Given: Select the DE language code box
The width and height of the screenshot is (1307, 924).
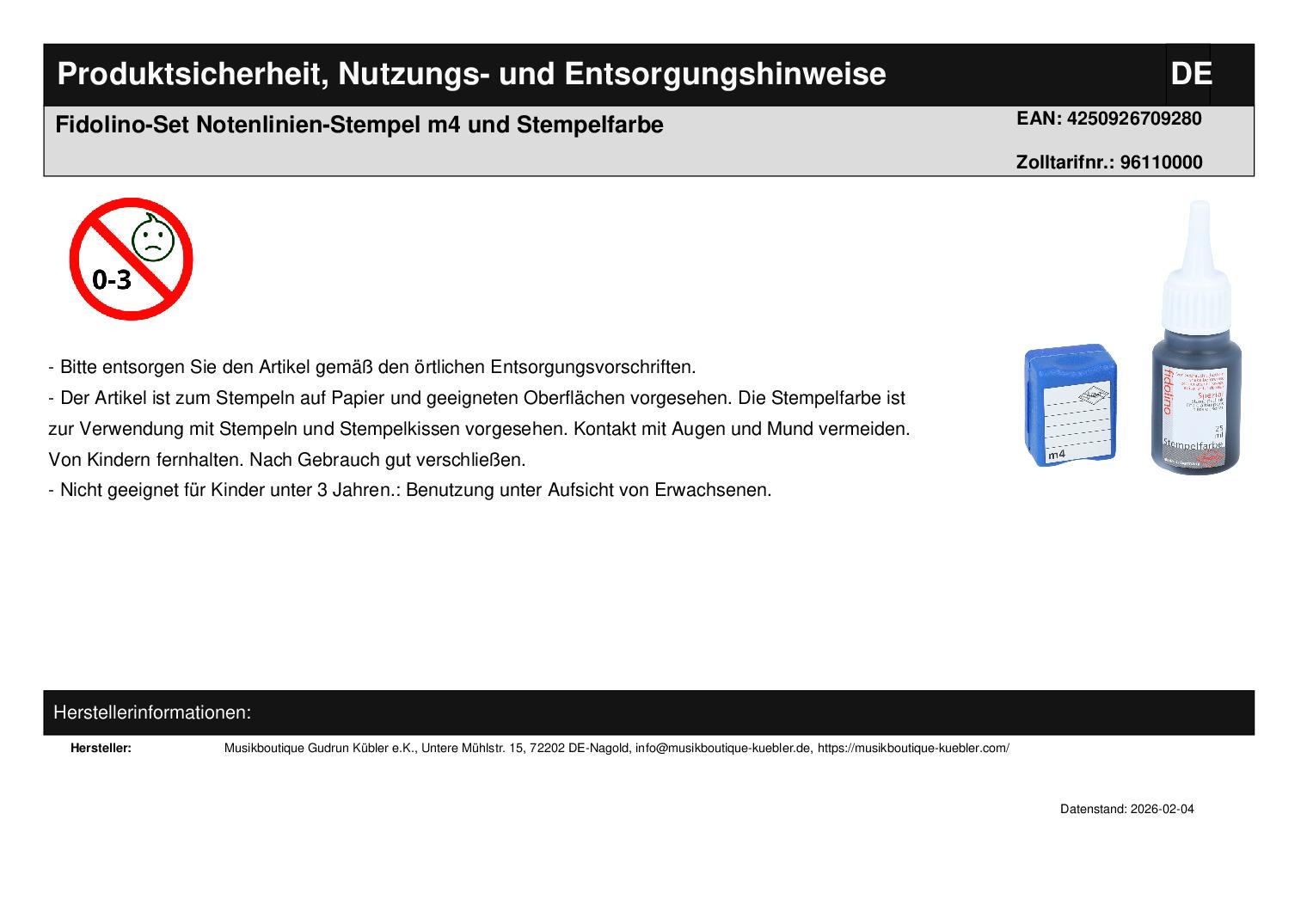Looking at the screenshot, I should [x=1190, y=74].
